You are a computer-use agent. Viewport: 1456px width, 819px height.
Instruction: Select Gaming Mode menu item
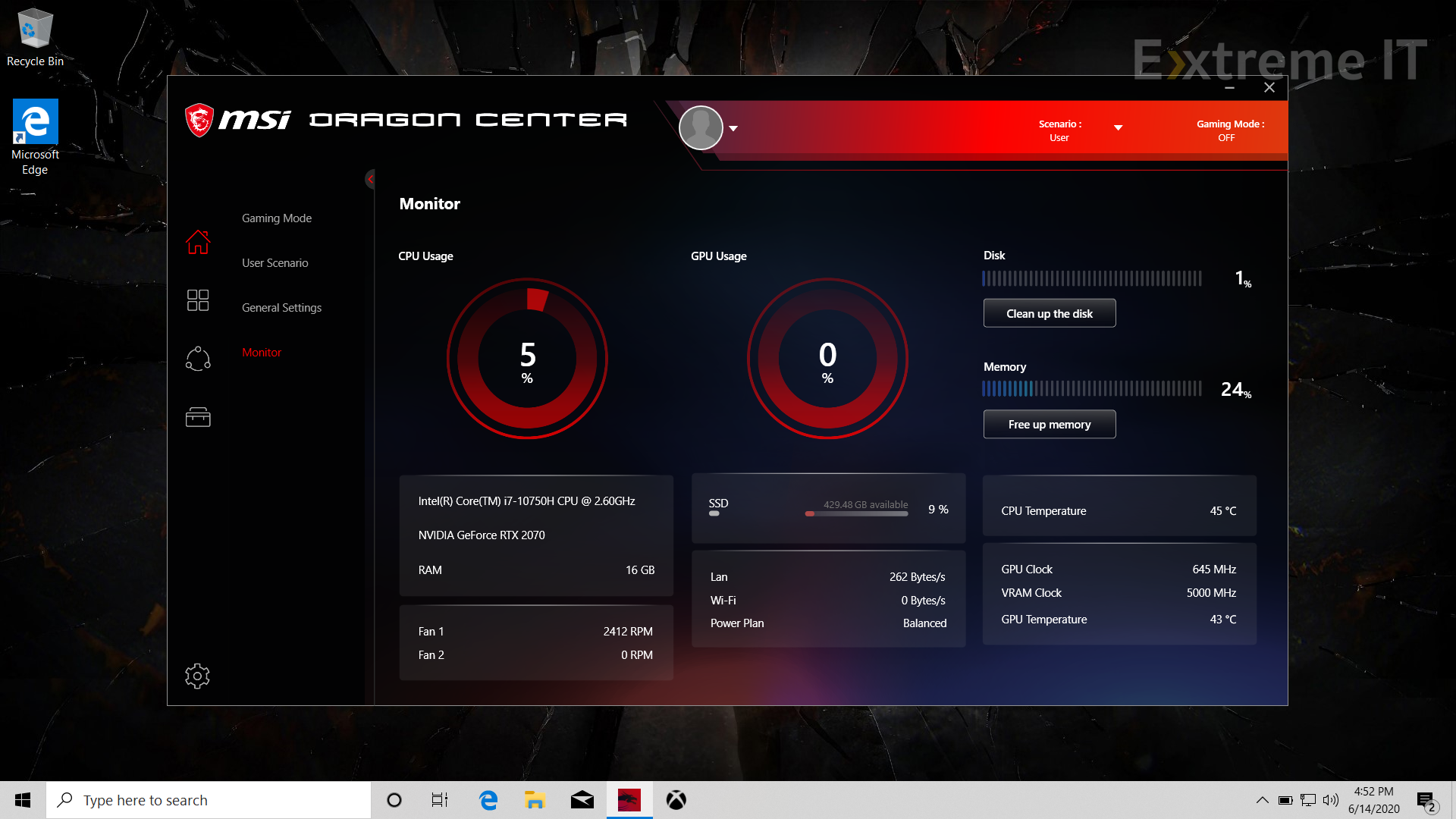277,218
